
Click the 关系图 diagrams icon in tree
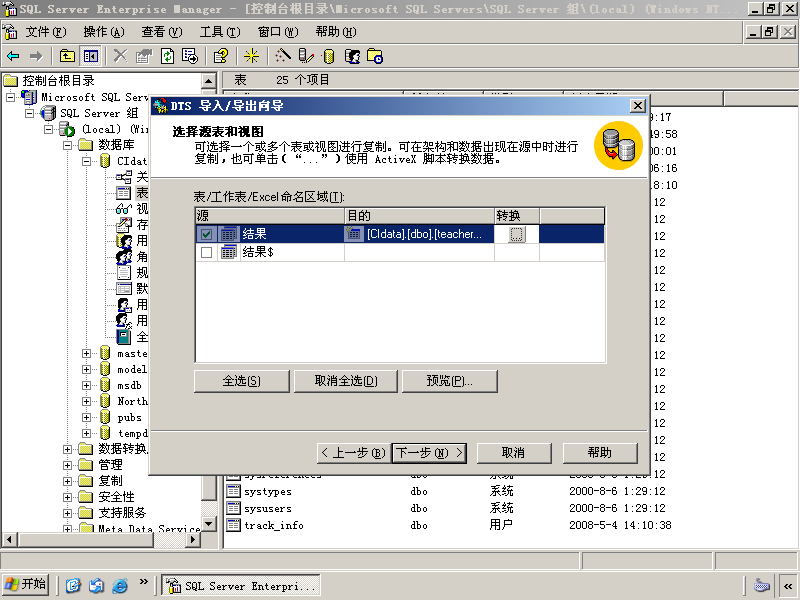[x=124, y=177]
